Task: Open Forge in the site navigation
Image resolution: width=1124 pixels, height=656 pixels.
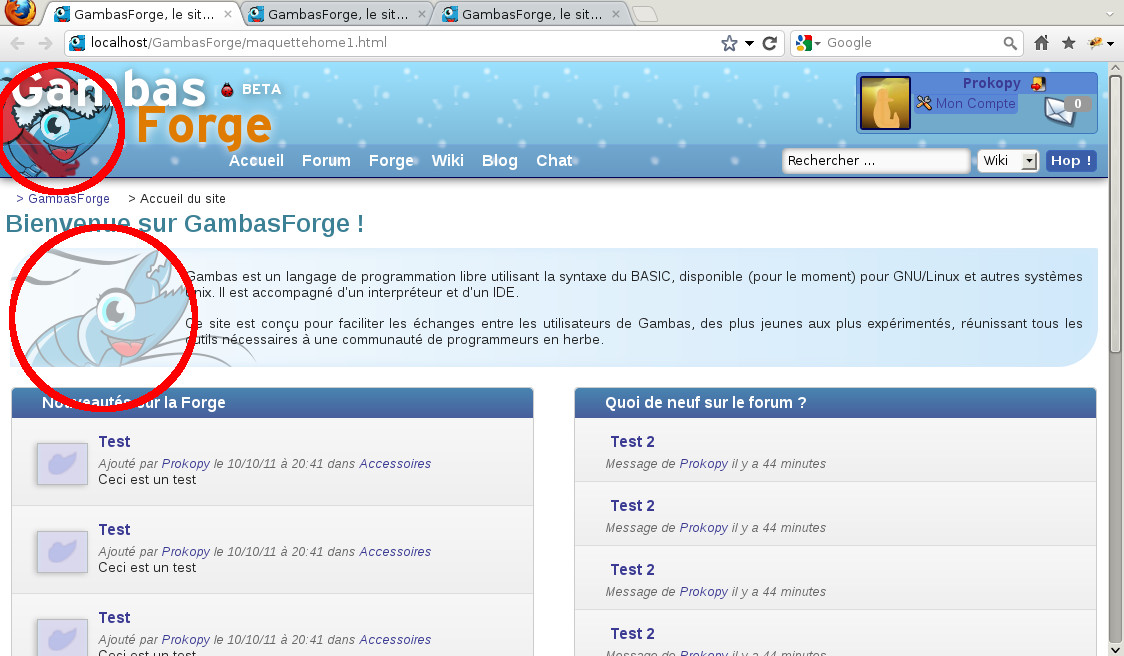Action: click(x=391, y=161)
